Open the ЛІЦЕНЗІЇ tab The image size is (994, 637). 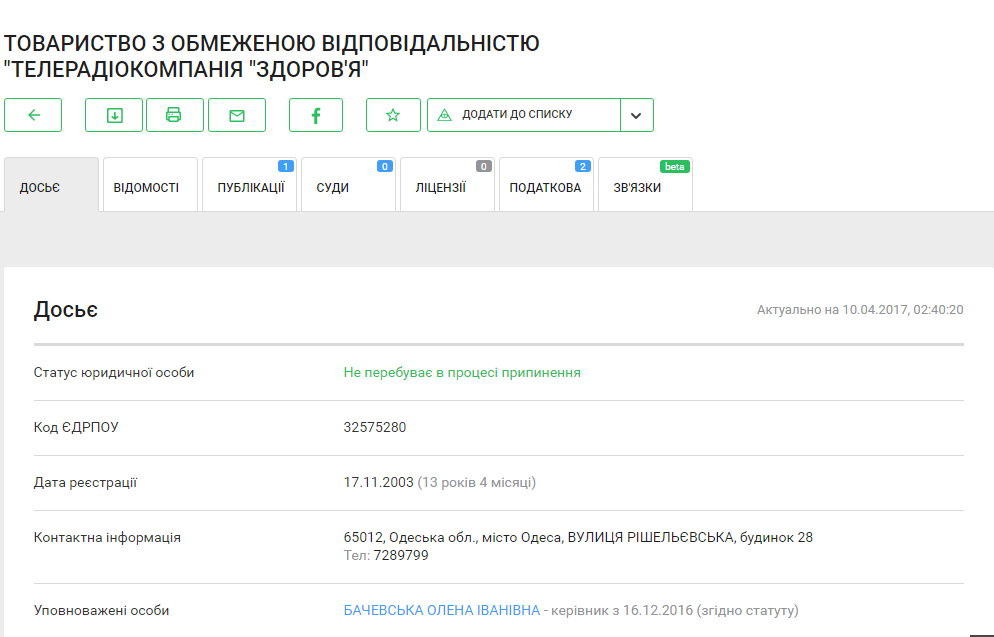[448, 184]
